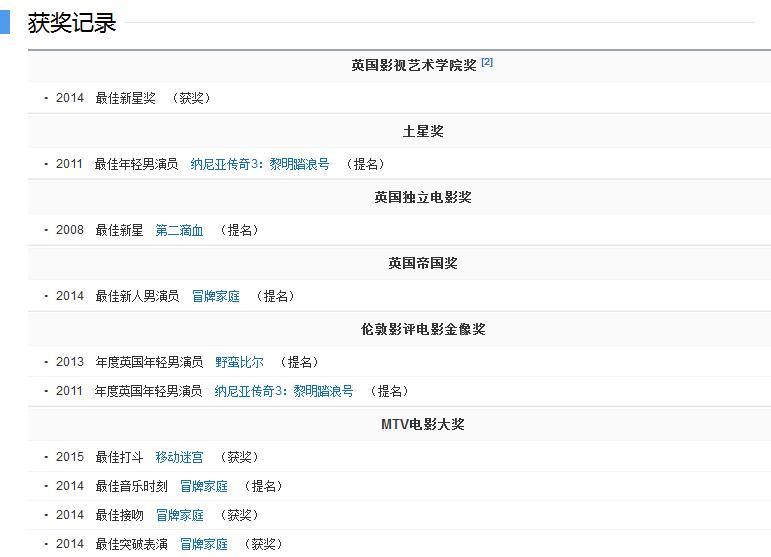Click 最佳突破表演 award text

pos(131,544)
